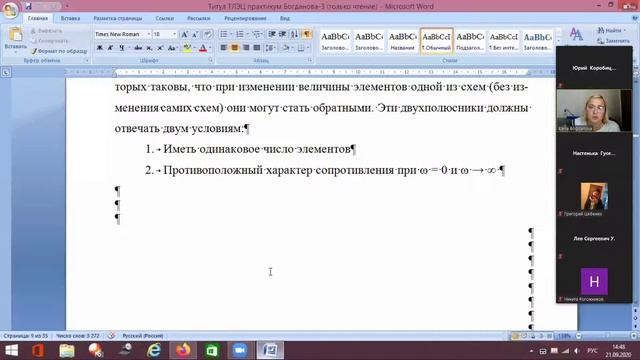Click the zoom out minus button
640x360 pixels.
[x=578, y=336]
